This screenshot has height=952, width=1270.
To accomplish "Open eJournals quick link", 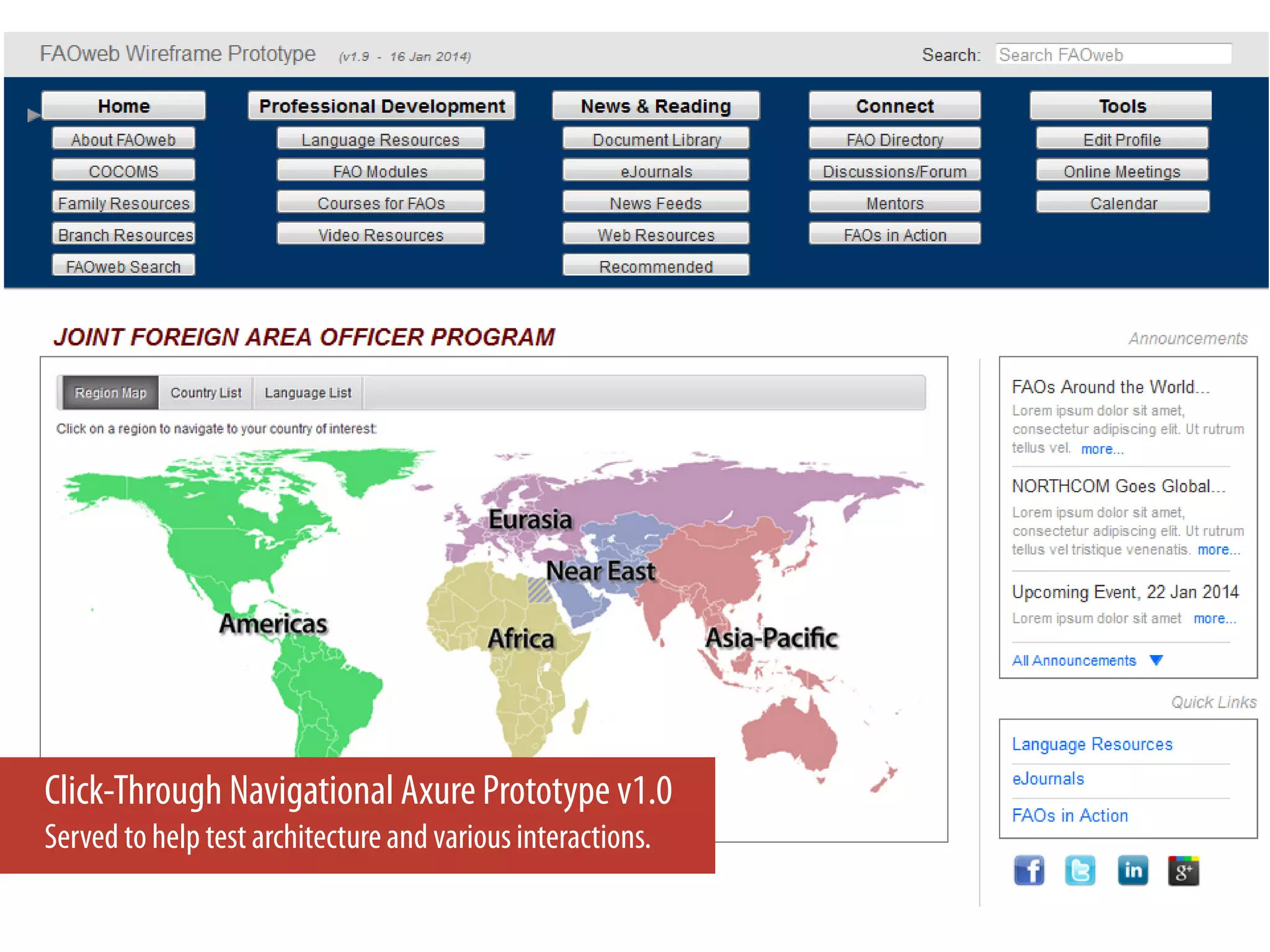I will click(1047, 779).
